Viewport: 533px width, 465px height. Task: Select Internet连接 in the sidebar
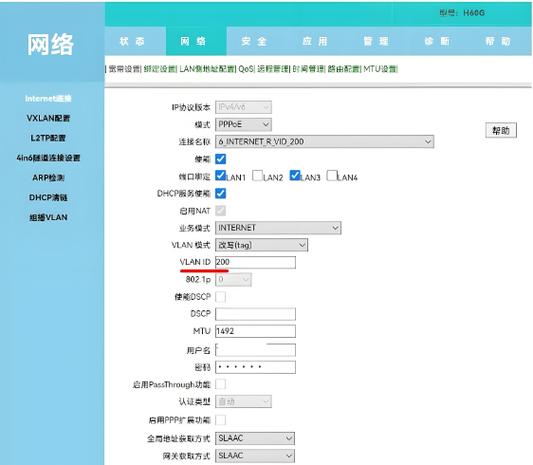coord(48,99)
